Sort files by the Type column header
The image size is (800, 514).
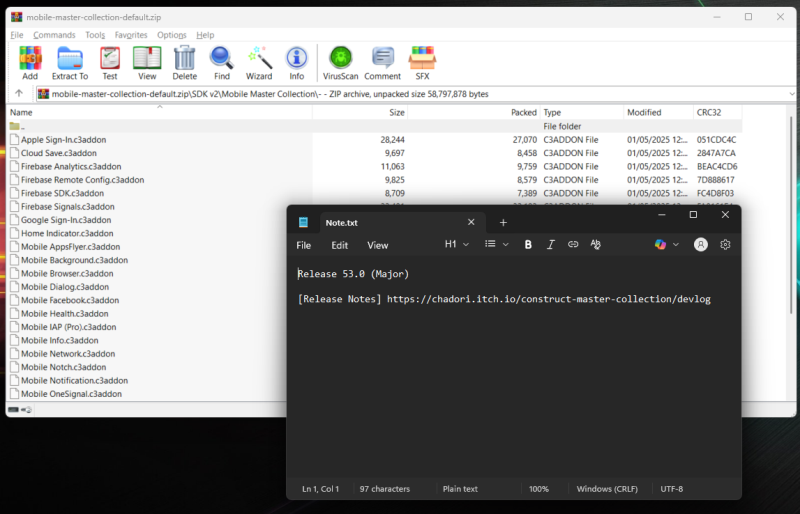point(582,112)
